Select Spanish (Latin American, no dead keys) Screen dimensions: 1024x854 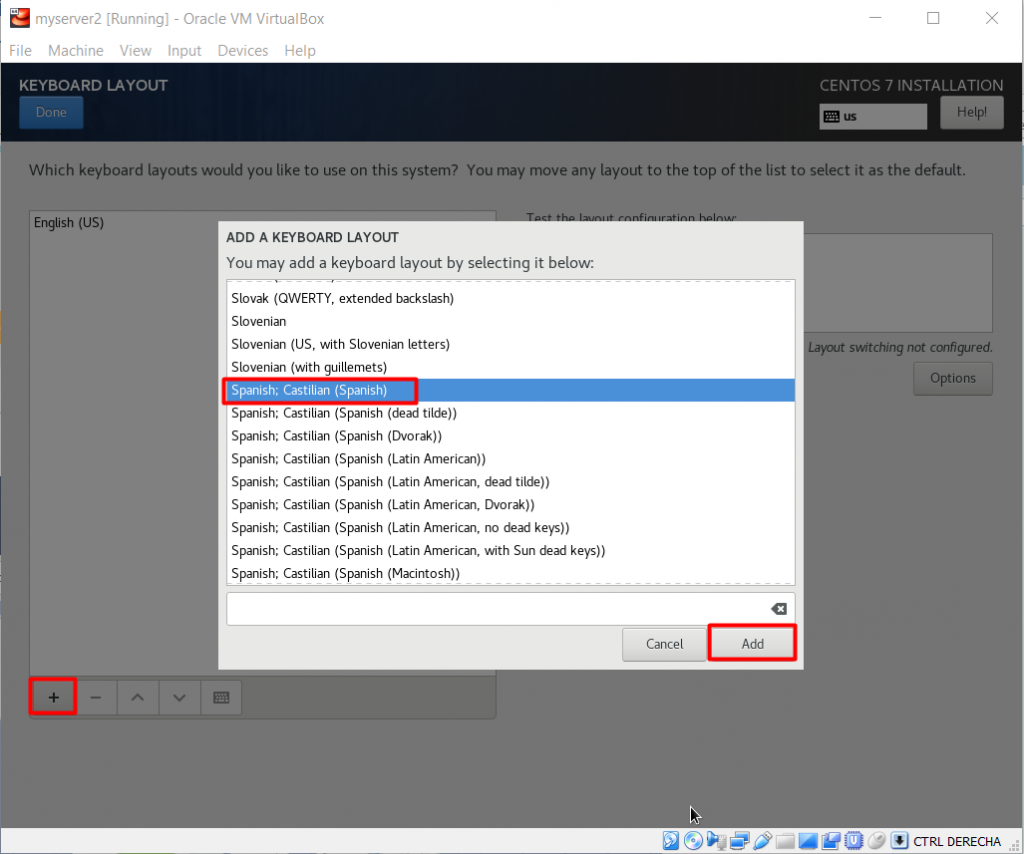511,528
